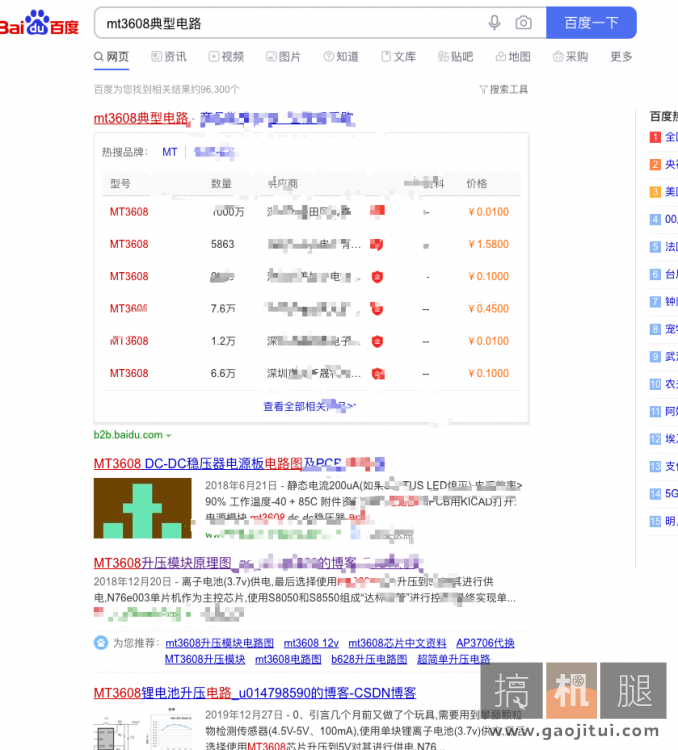
Task: Click the price ¥0.4500
Action: [488, 309]
